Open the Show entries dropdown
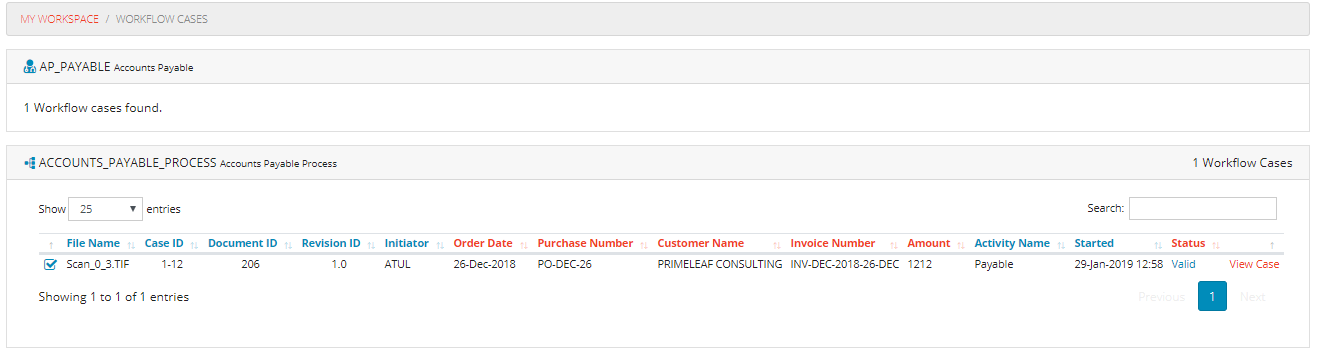The width and height of the screenshot is (1319, 360). (x=105, y=209)
